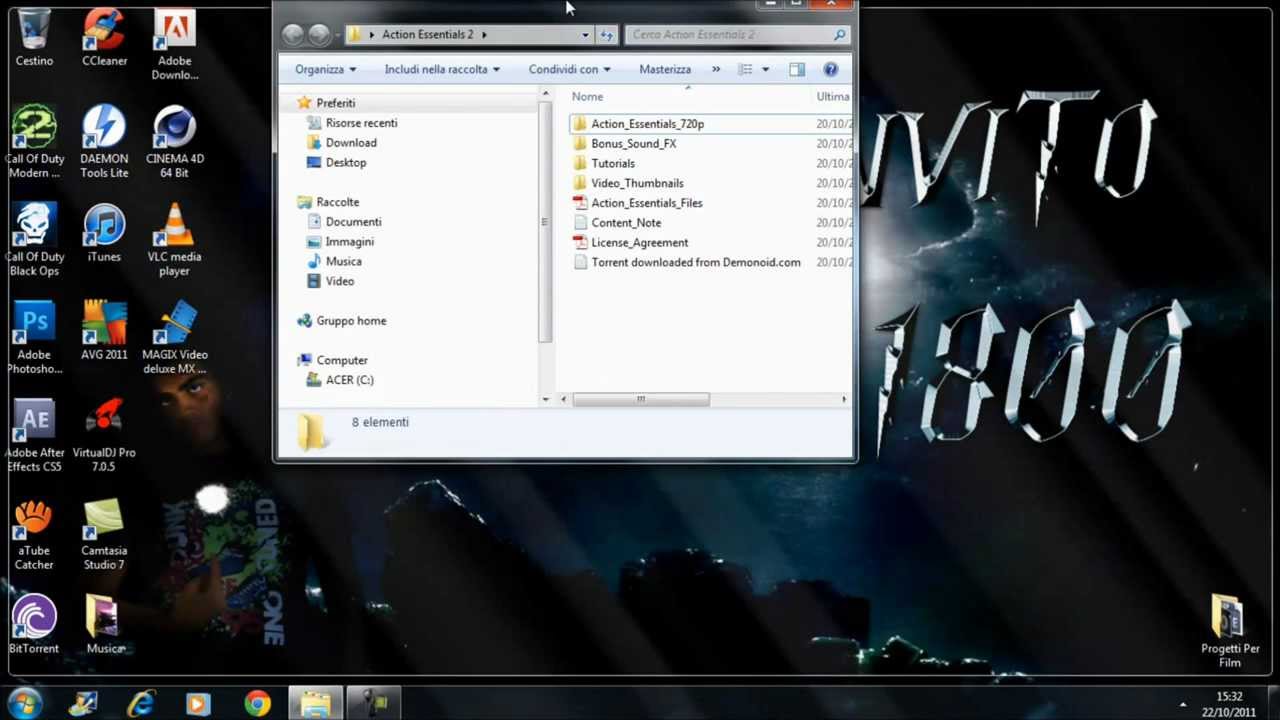Select Desktop in the navigation pane
Viewport: 1280px width, 720px height.
coord(346,162)
